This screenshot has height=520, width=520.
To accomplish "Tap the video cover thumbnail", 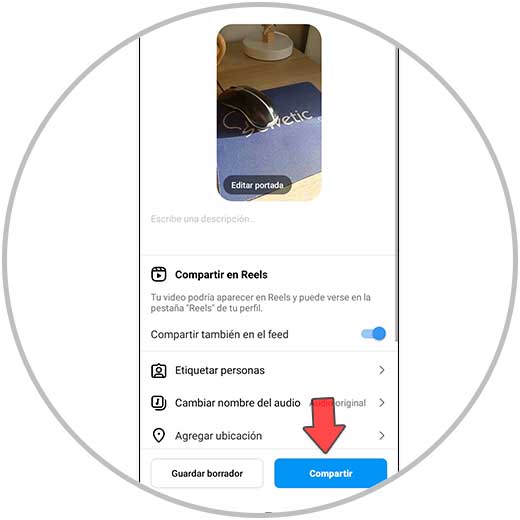I will (269, 112).
